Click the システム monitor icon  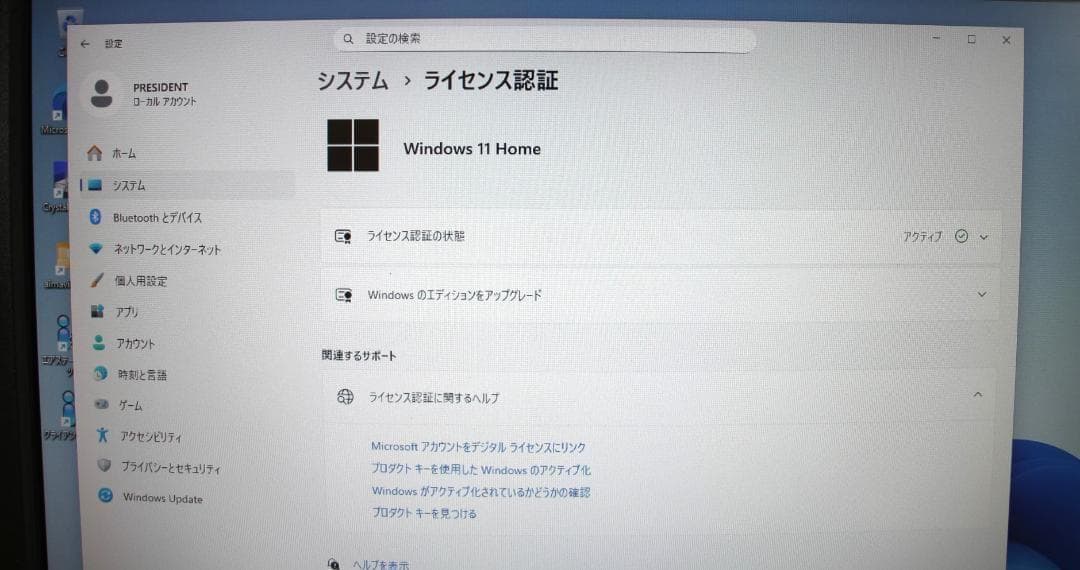(94, 185)
